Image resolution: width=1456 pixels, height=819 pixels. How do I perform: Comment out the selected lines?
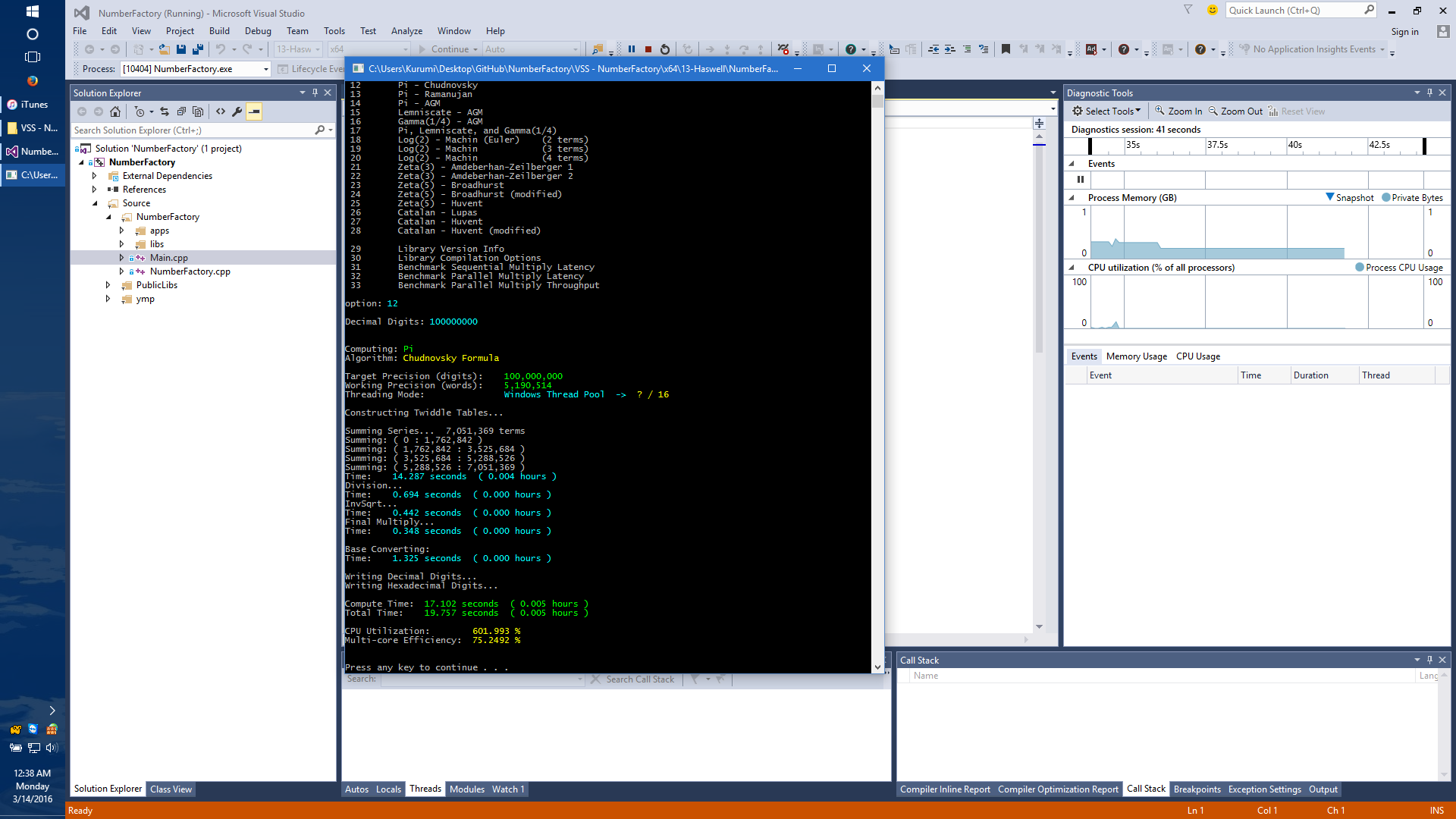click(x=967, y=49)
